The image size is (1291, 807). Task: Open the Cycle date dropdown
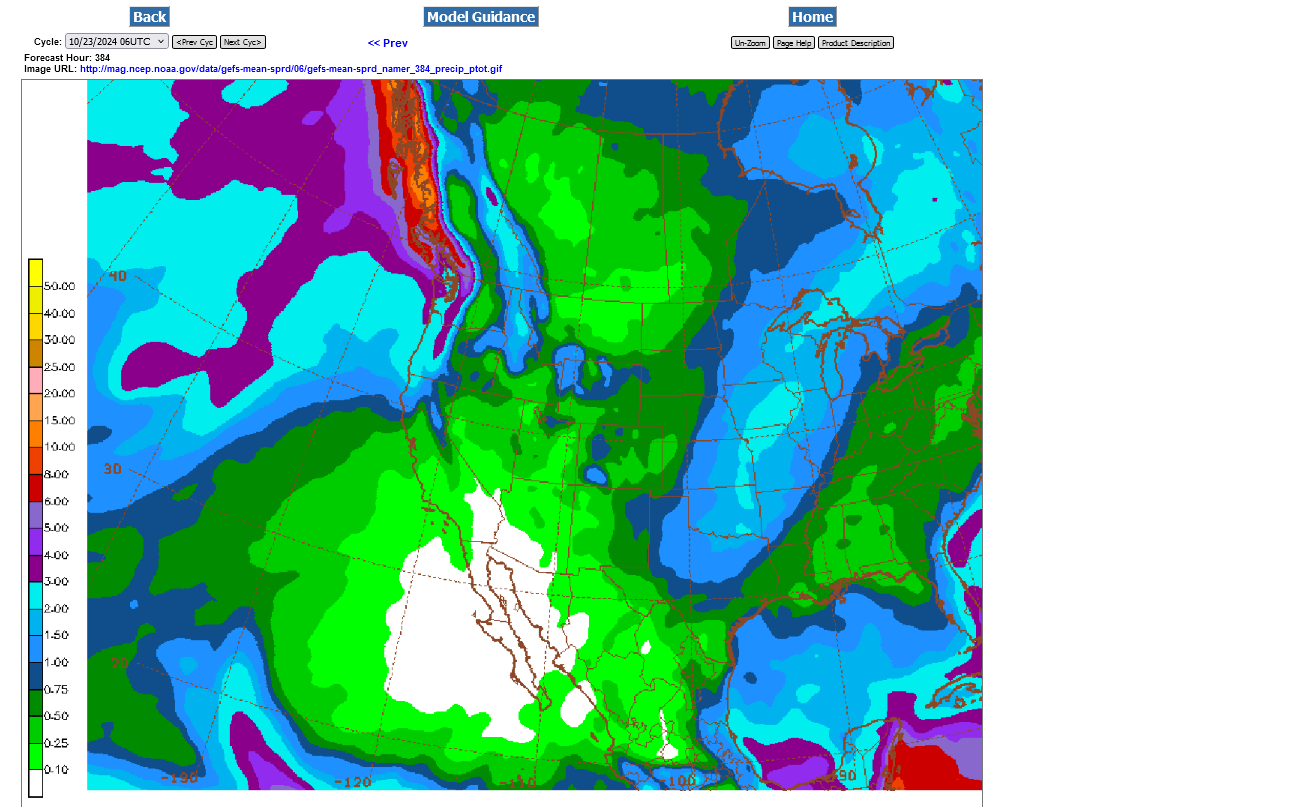[117, 42]
